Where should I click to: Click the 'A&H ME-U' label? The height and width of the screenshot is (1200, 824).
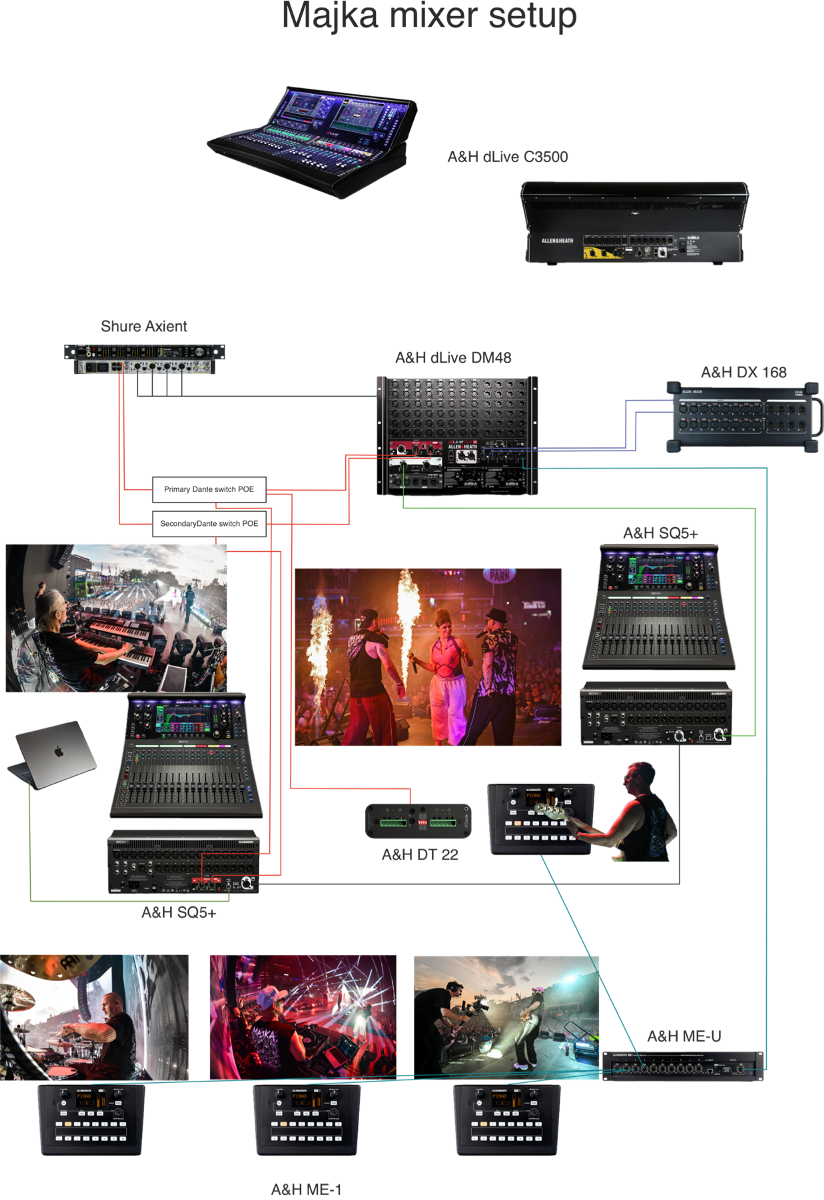click(684, 1036)
